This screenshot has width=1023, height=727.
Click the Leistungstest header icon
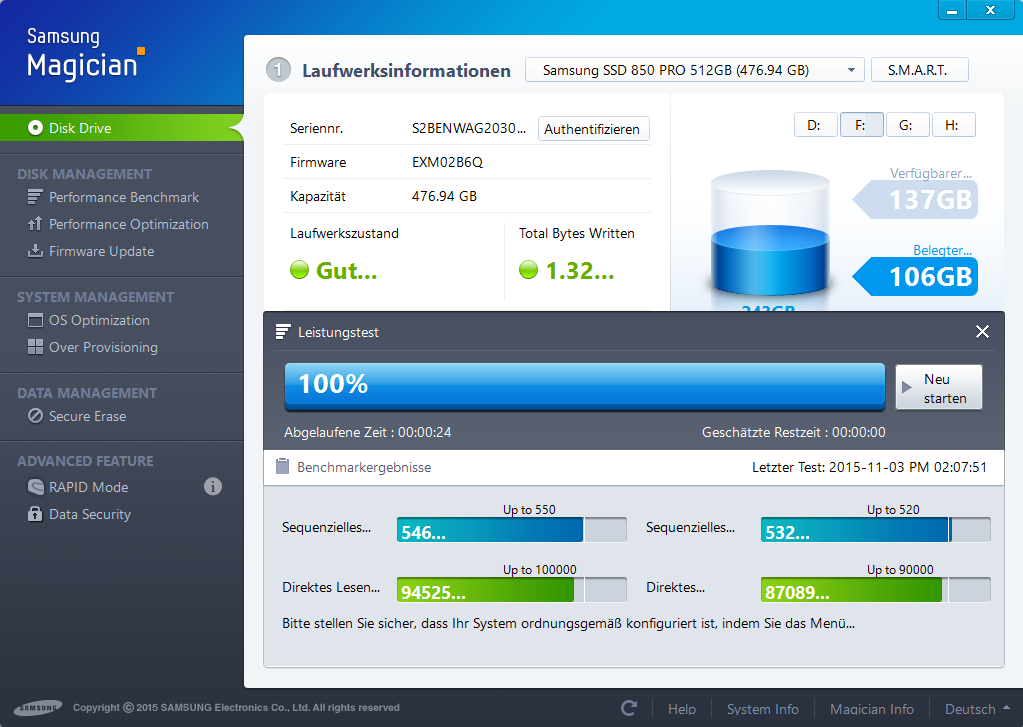[282, 332]
